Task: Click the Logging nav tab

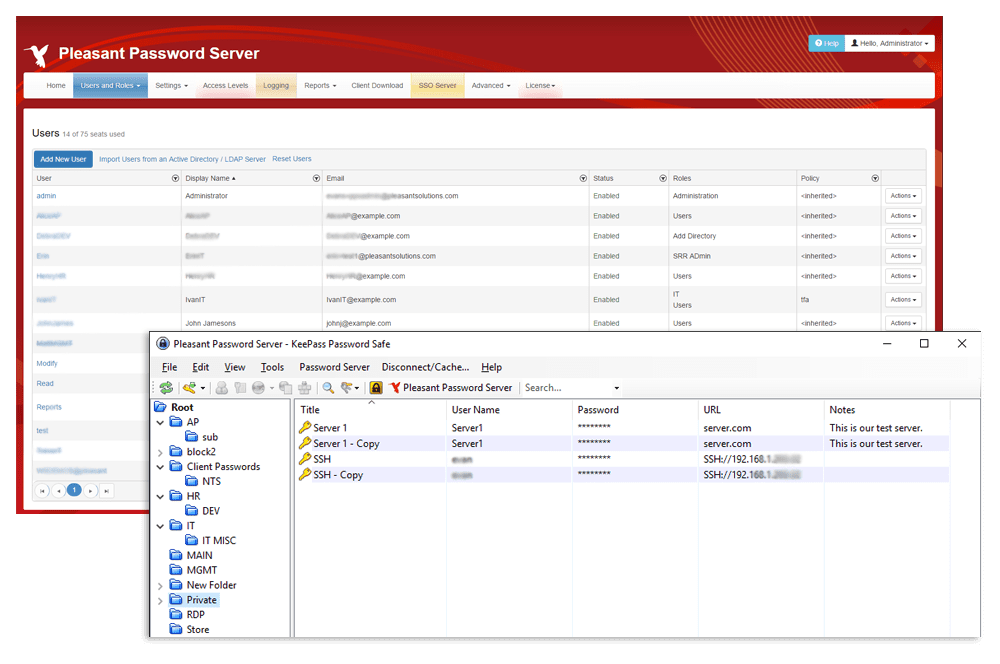Action: coord(276,85)
